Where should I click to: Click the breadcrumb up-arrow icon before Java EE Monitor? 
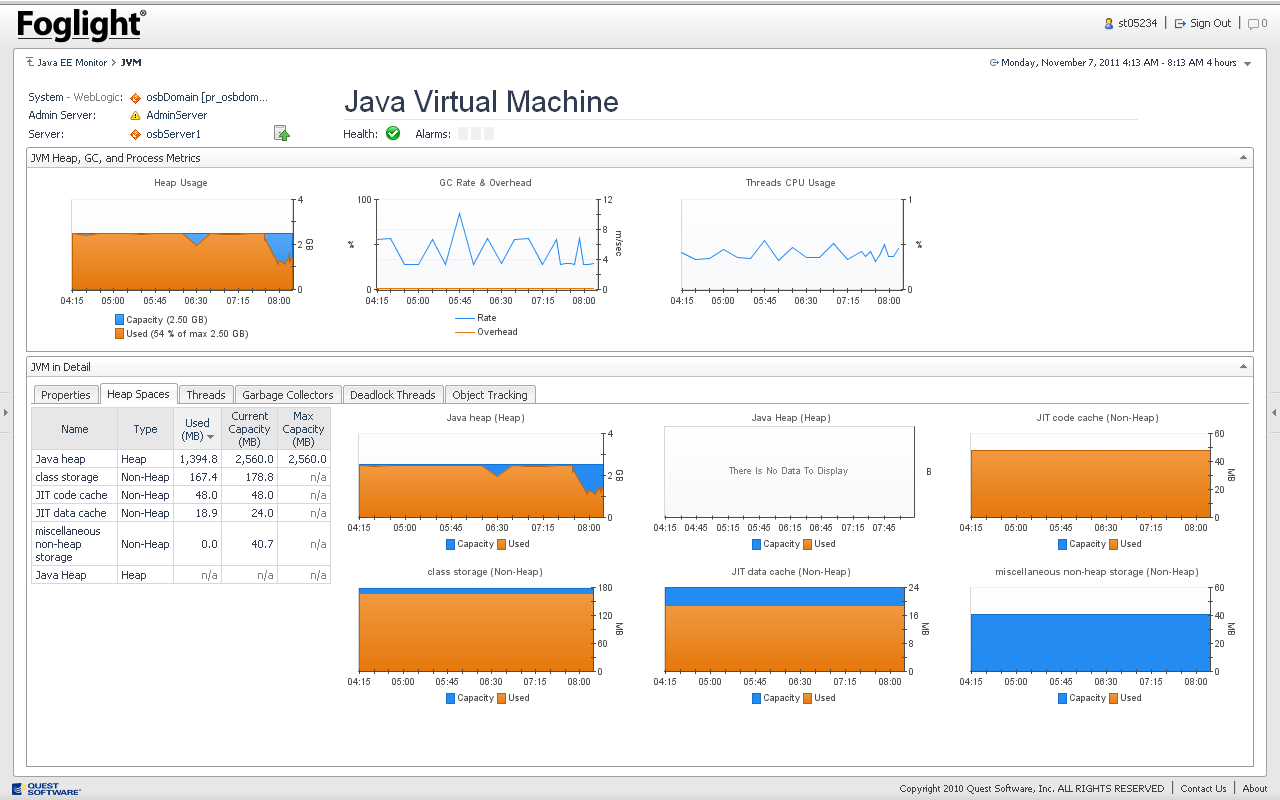click(31, 62)
